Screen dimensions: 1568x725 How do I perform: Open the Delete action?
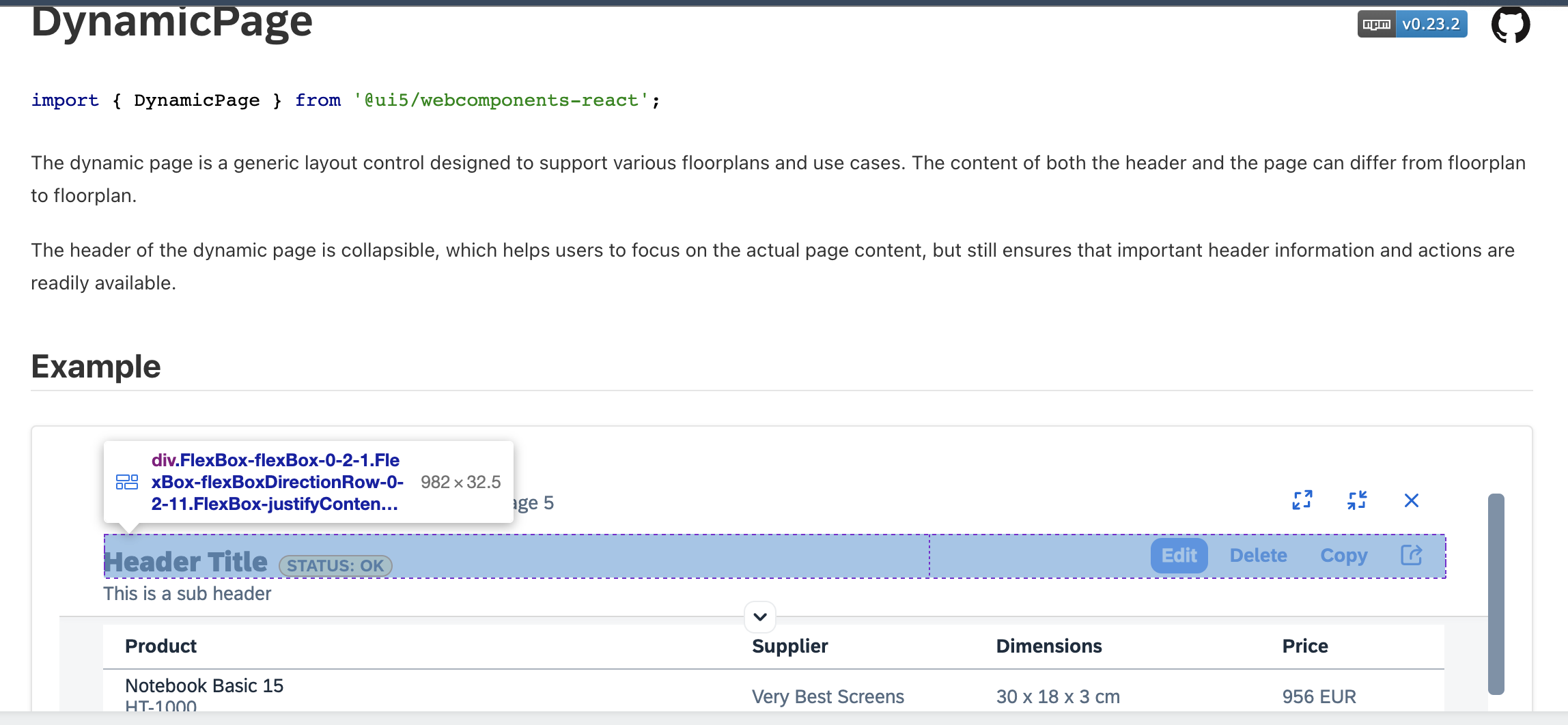[1259, 555]
